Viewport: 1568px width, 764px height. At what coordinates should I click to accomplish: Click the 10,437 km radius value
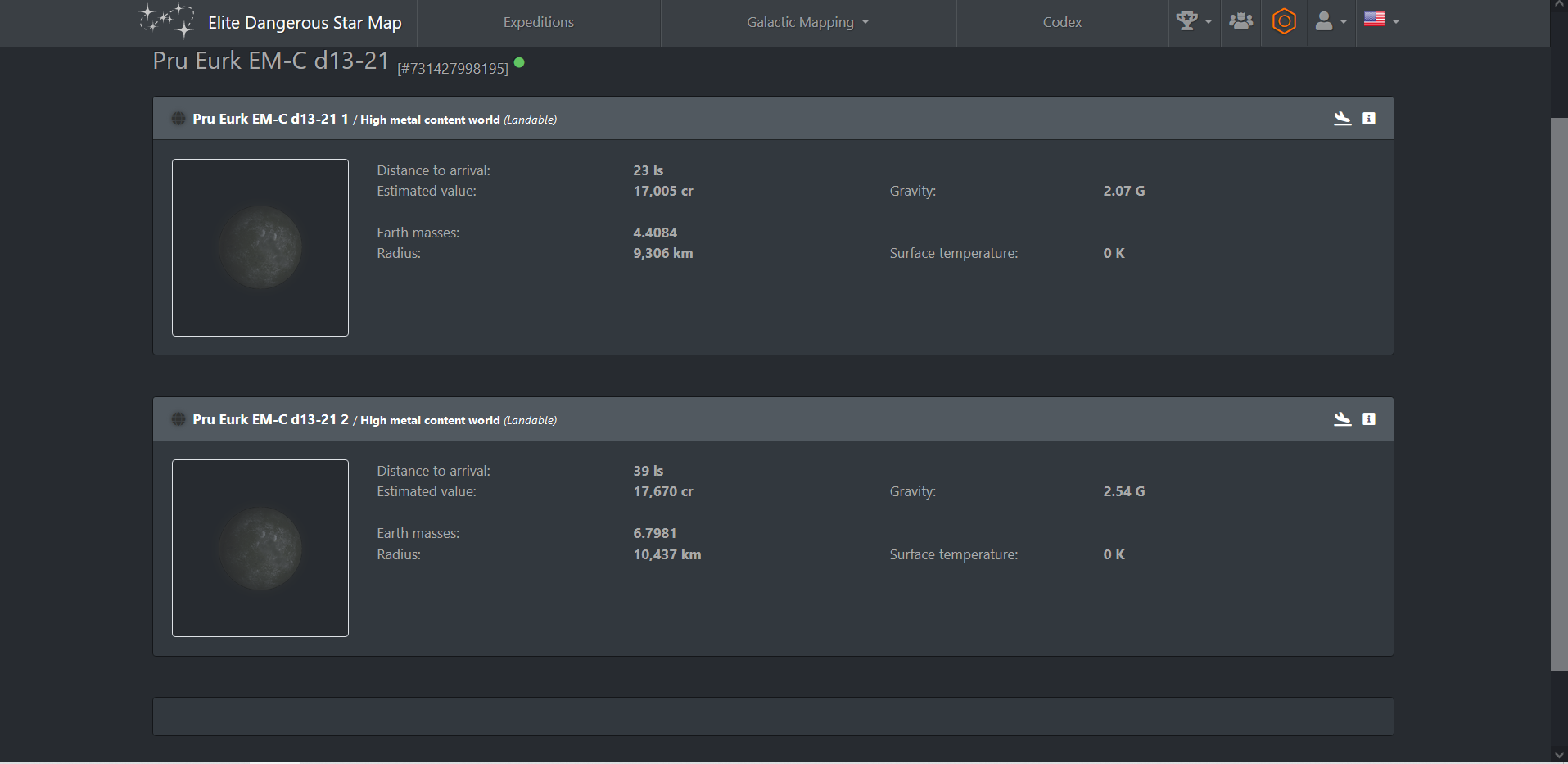(x=667, y=554)
